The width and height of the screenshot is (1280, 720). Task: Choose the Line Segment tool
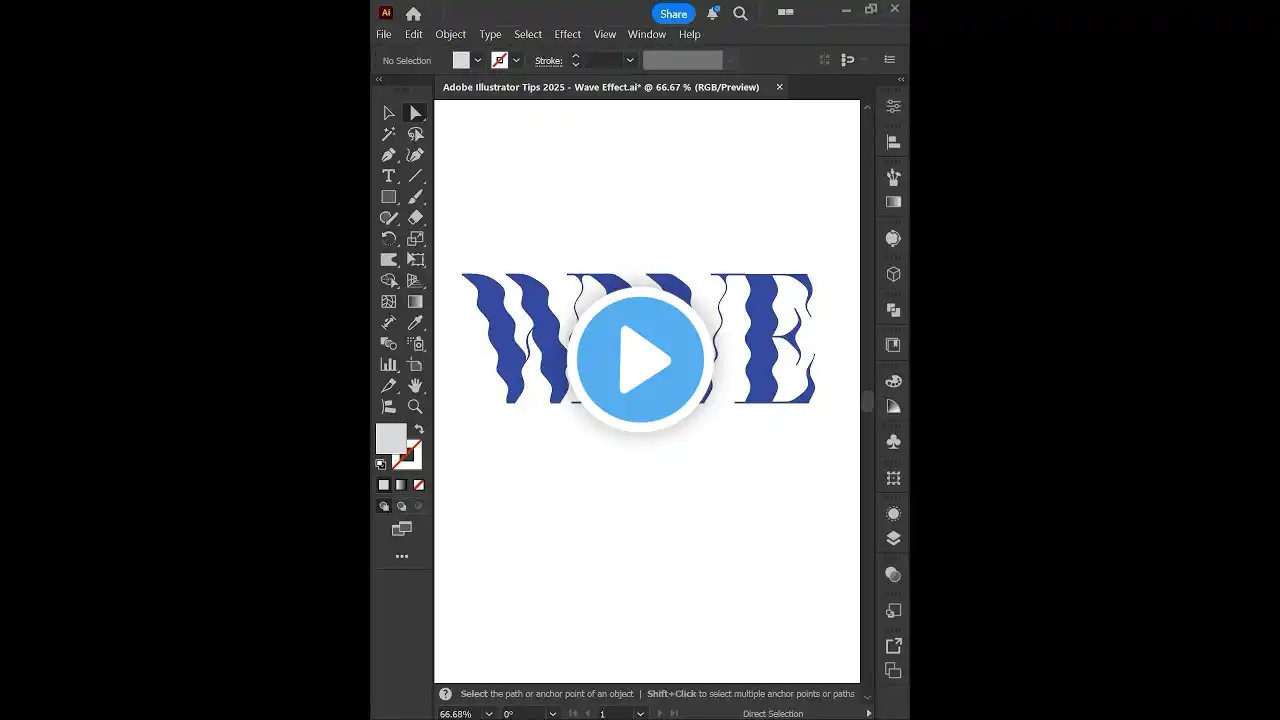pyautogui.click(x=415, y=176)
